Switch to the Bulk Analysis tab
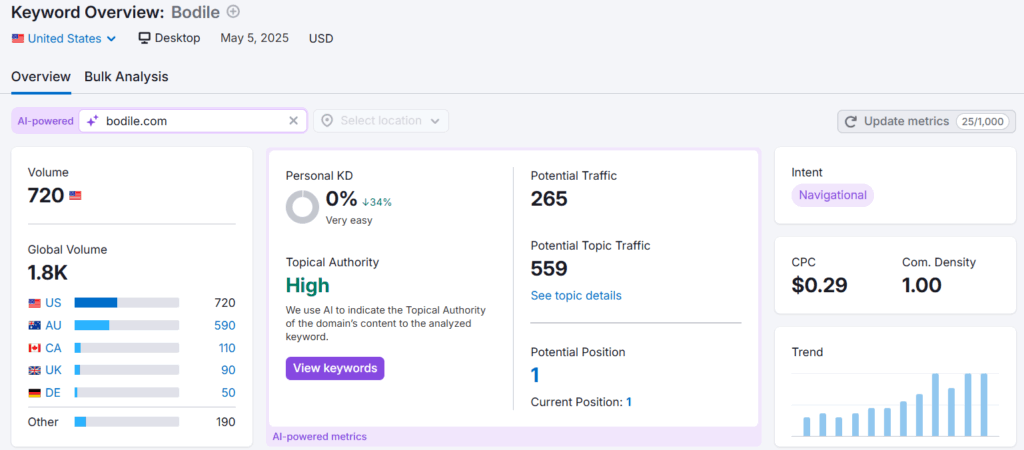Image resolution: width=1024 pixels, height=450 pixels. 126,77
